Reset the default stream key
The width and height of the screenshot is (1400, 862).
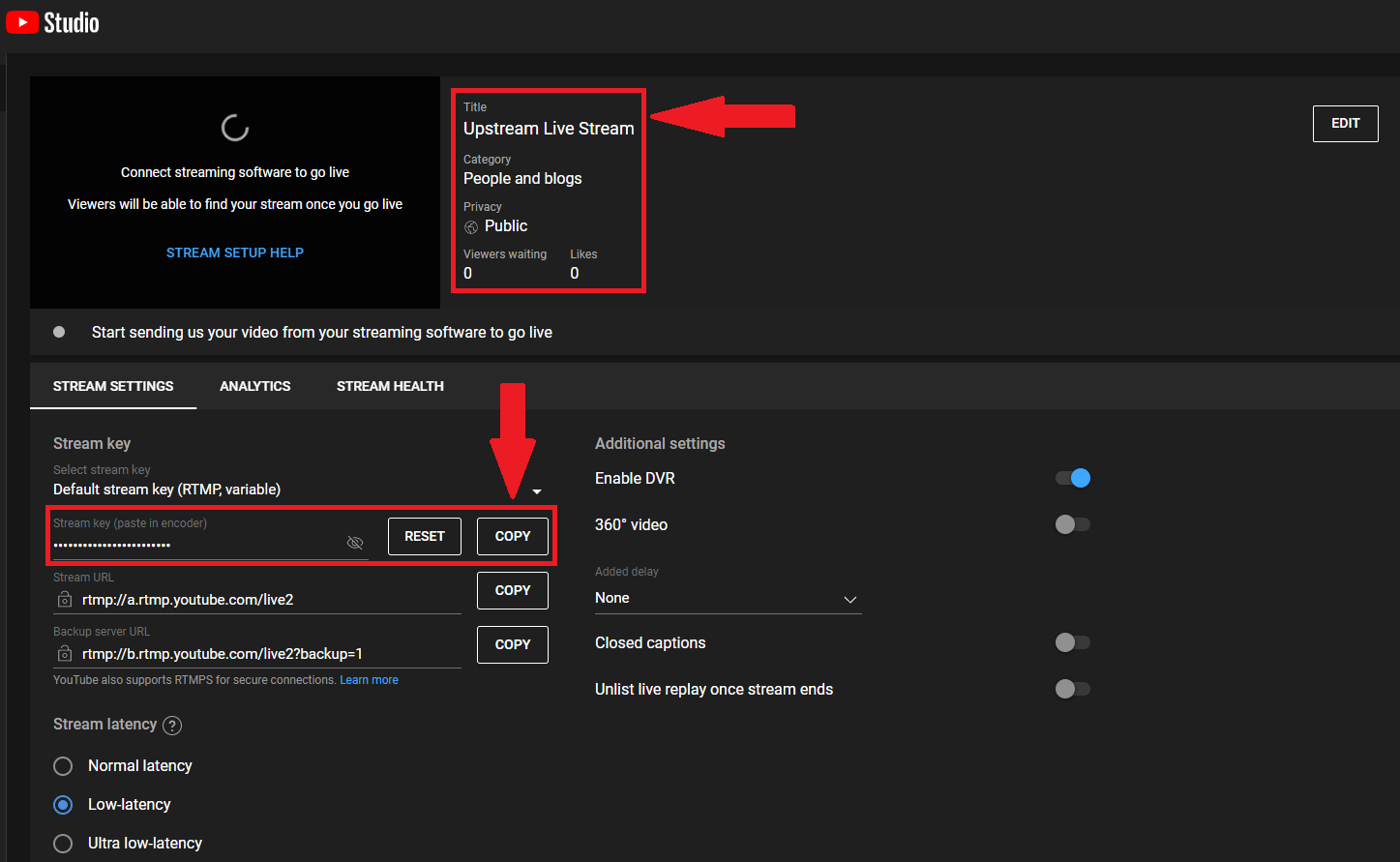pyautogui.click(x=424, y=535)
